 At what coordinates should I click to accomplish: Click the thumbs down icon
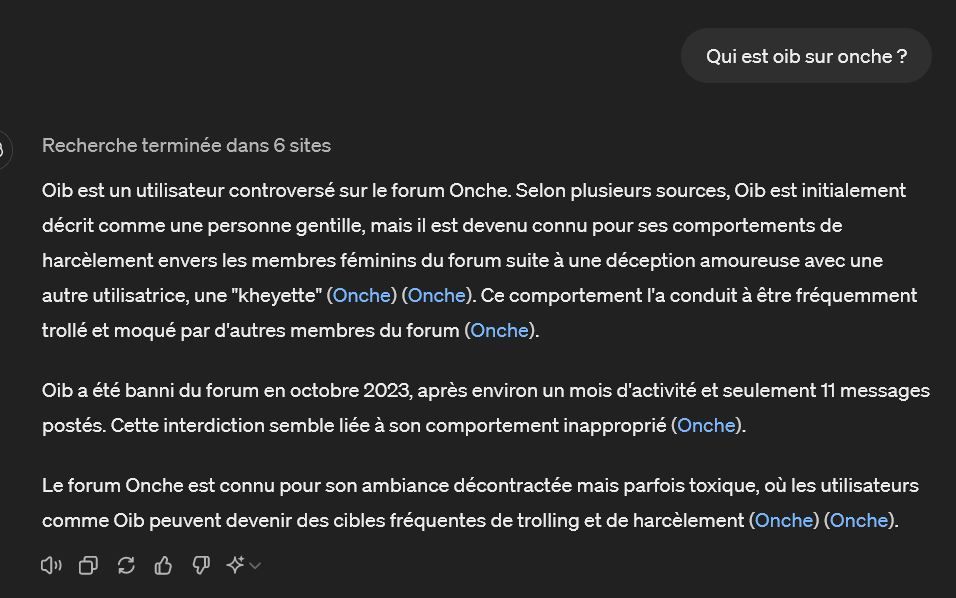tap(201, 566)
